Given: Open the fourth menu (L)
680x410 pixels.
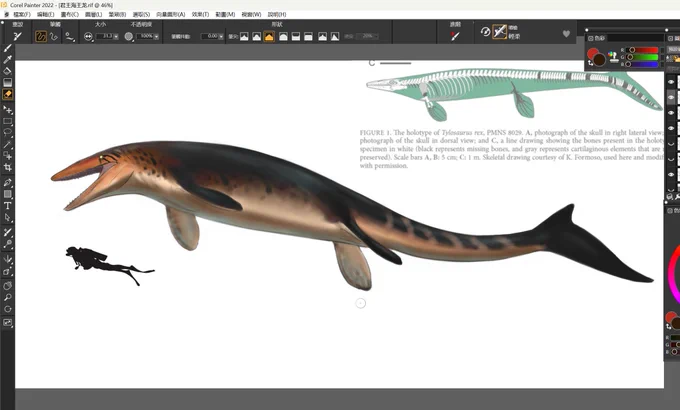Looking at the screenshot, I should click(94, 14).
